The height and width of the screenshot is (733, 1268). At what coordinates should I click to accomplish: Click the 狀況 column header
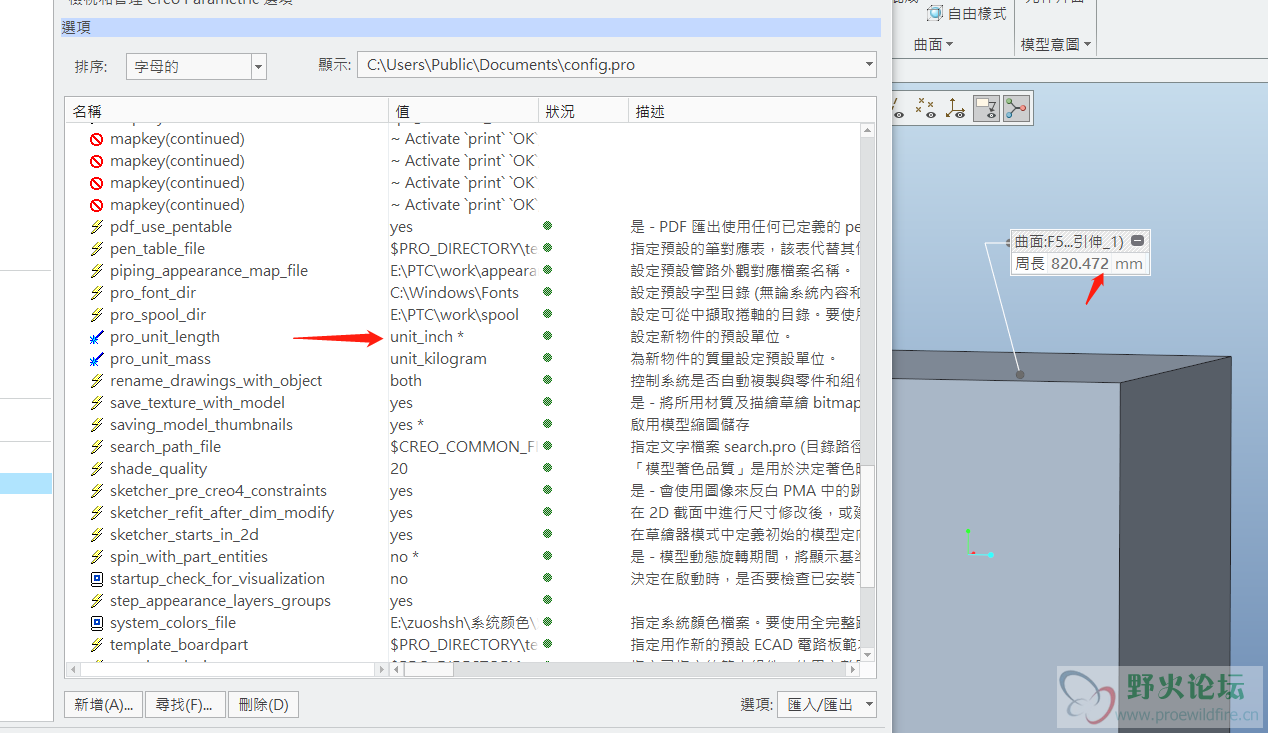point(583,111)
